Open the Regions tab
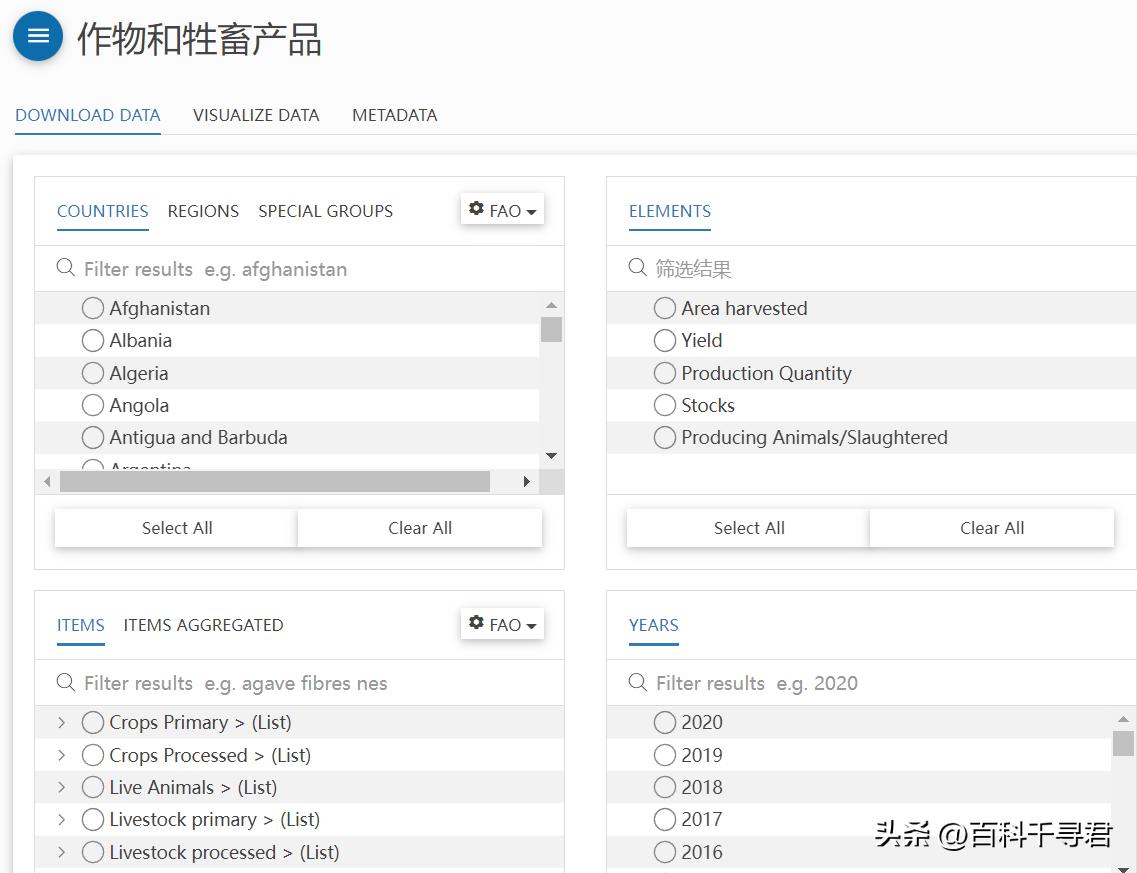Image resolution: width=1137 pixels, height=873 pixels. [203, 211]
